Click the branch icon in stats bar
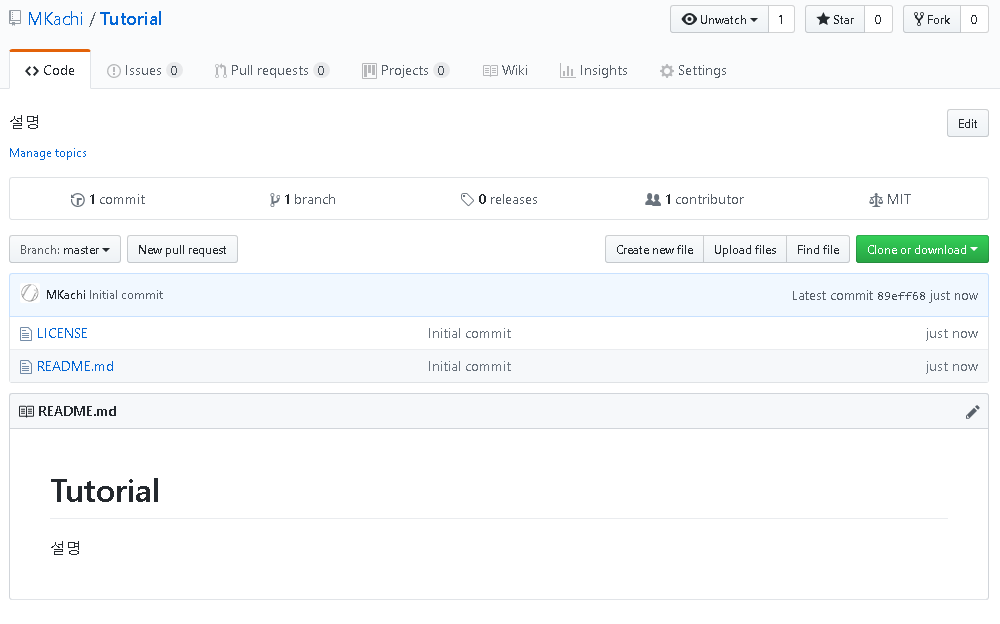This screenshot has width=1000, height=624. click(274, 200)
